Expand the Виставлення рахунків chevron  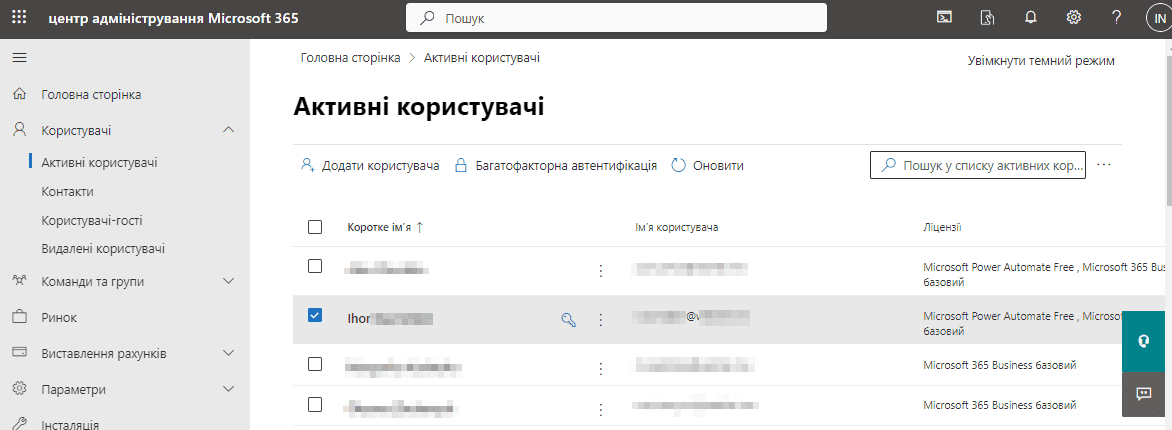click(x=229, y=353)
